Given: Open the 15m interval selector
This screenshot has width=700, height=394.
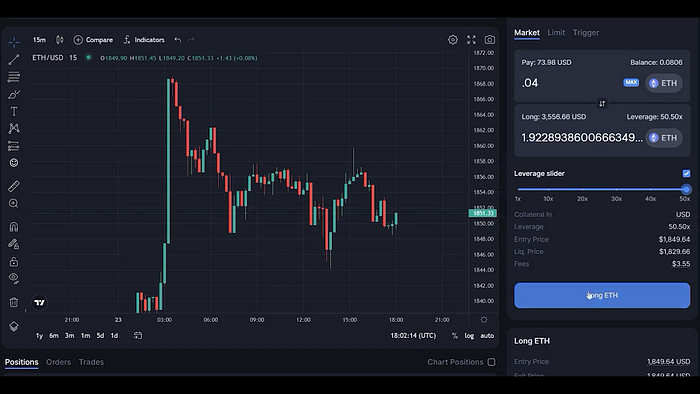Looking at the screenshot, I should point(39,40).
